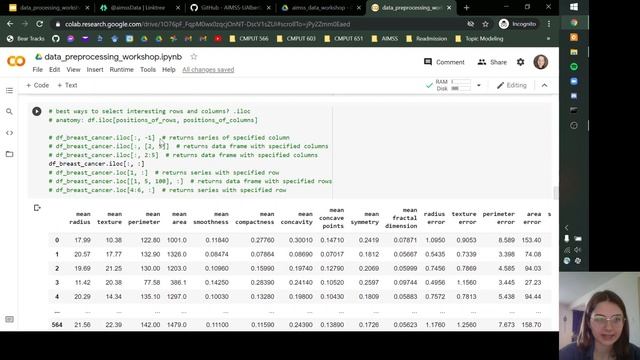The image size is (640, 360).
Task: Click the cell output options icon
Action: click(x=37, y=208)
